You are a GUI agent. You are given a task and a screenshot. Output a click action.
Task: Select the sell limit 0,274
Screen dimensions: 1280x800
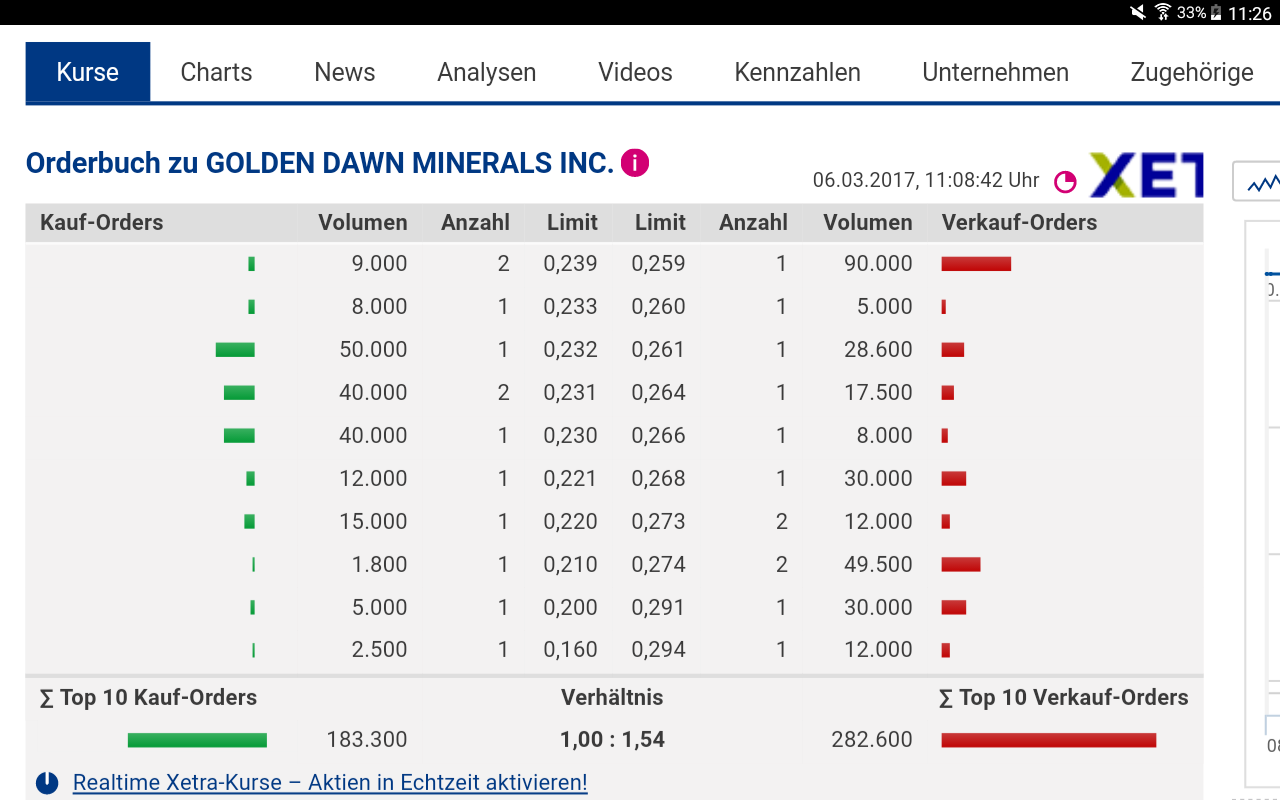(x=659, y=565)
